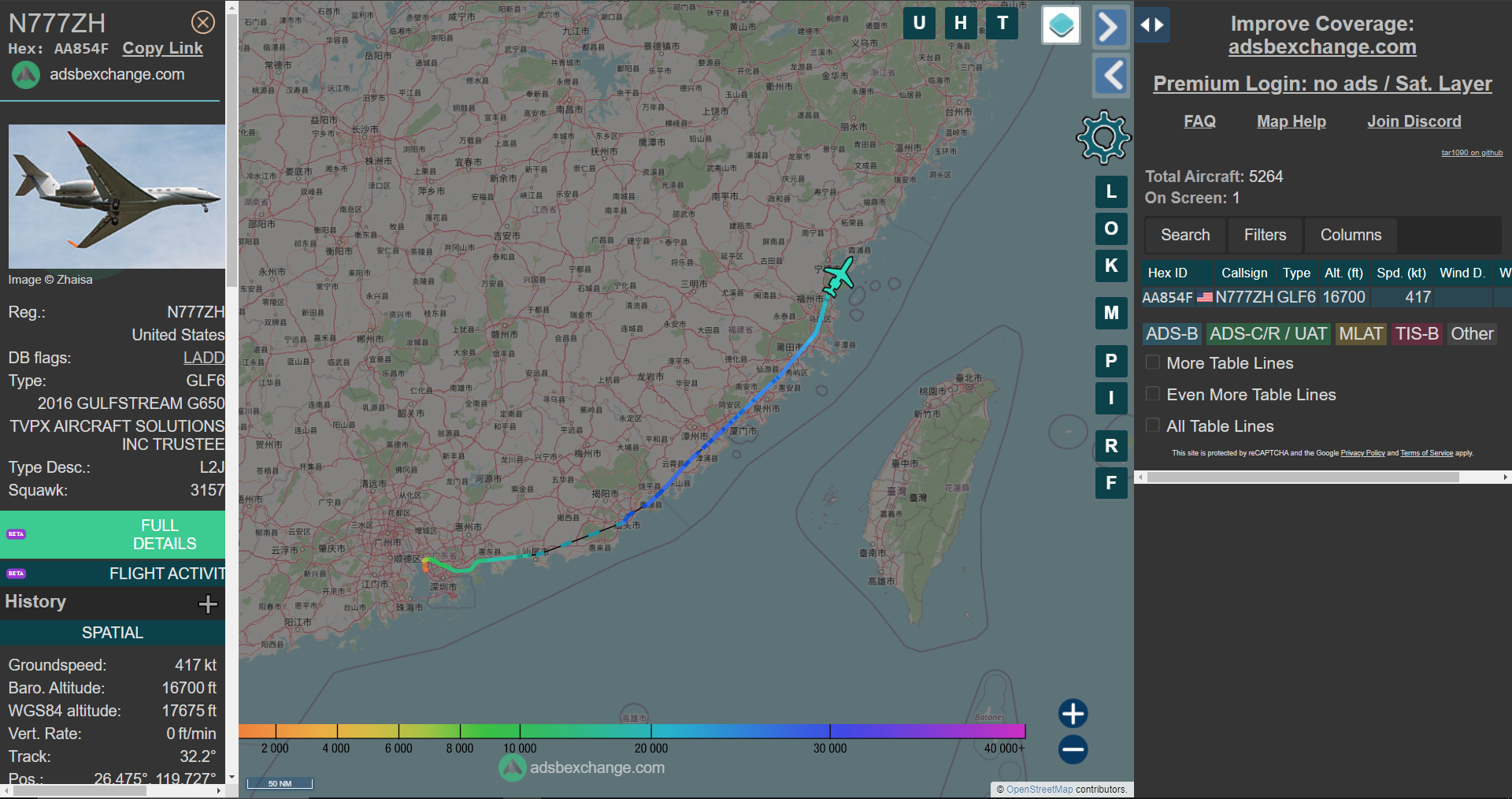Sort table by Alt. (ft) column
This screenshot has width=1512, height=799.
(x=1343, y=273)
